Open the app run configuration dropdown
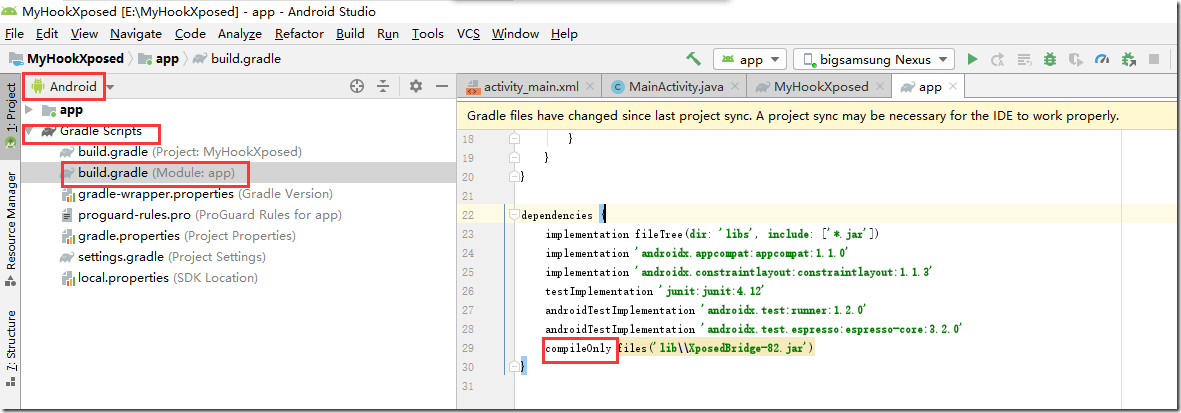 point(750,60)
